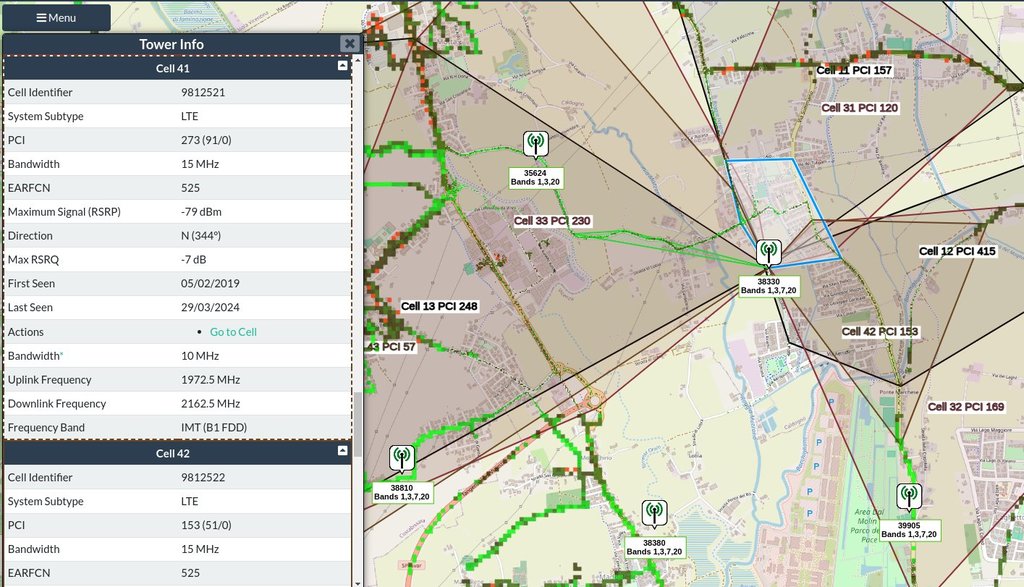Open the hamburger Menu button
The image size is (1024, 587).
coord(56,17)
